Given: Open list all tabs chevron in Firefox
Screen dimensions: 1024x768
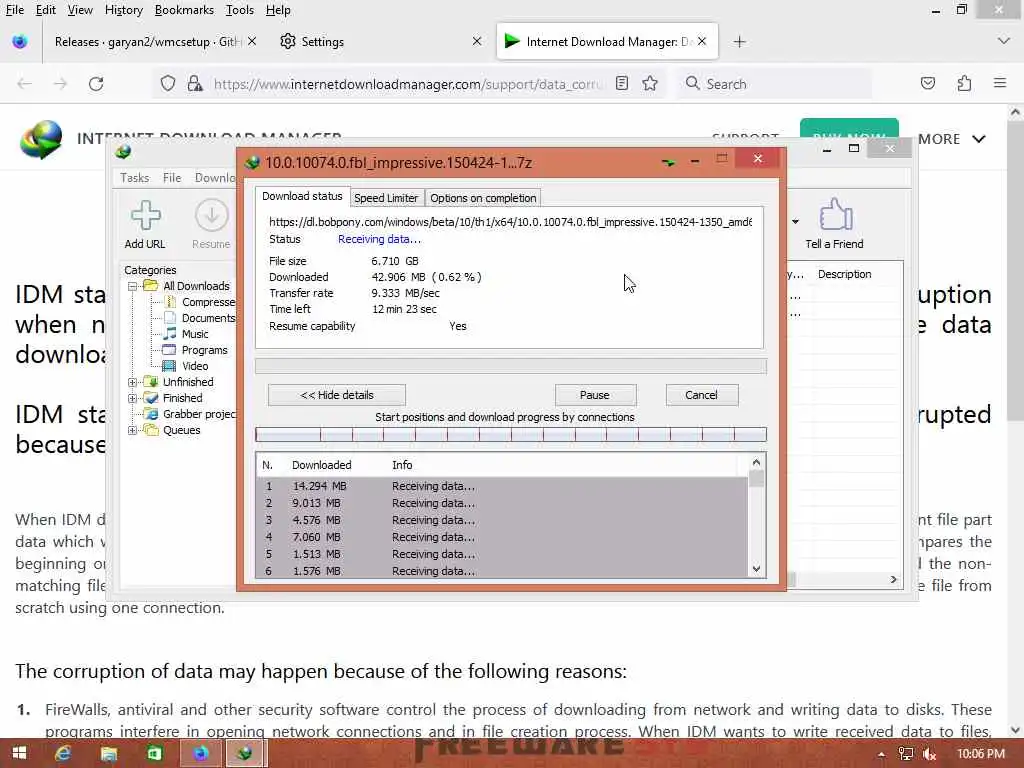Looking at the screenshot, I should pos(1004,41).
